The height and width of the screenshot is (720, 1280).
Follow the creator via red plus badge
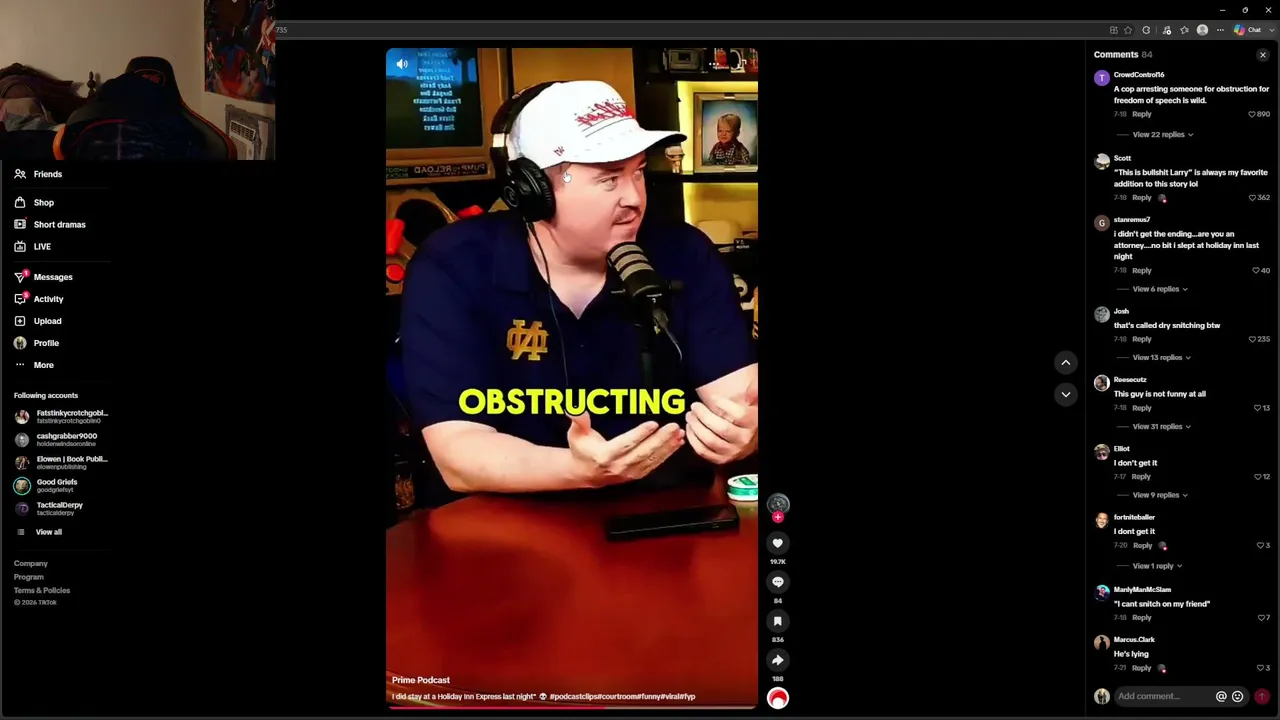[778, 517]
